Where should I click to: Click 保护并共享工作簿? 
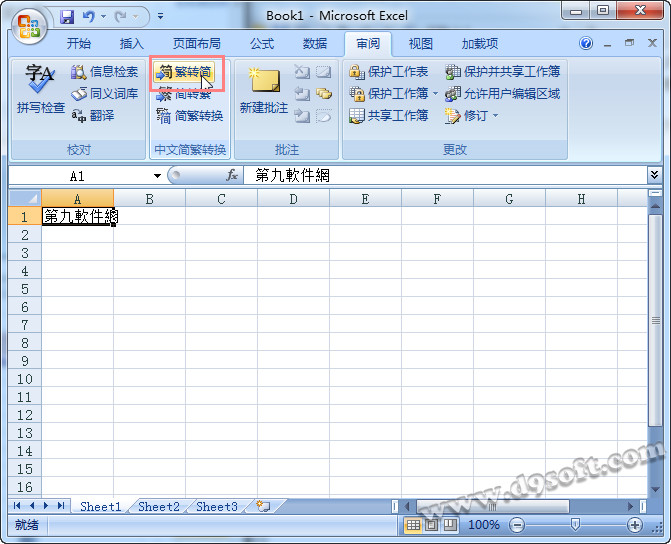[x=502, y=71]
